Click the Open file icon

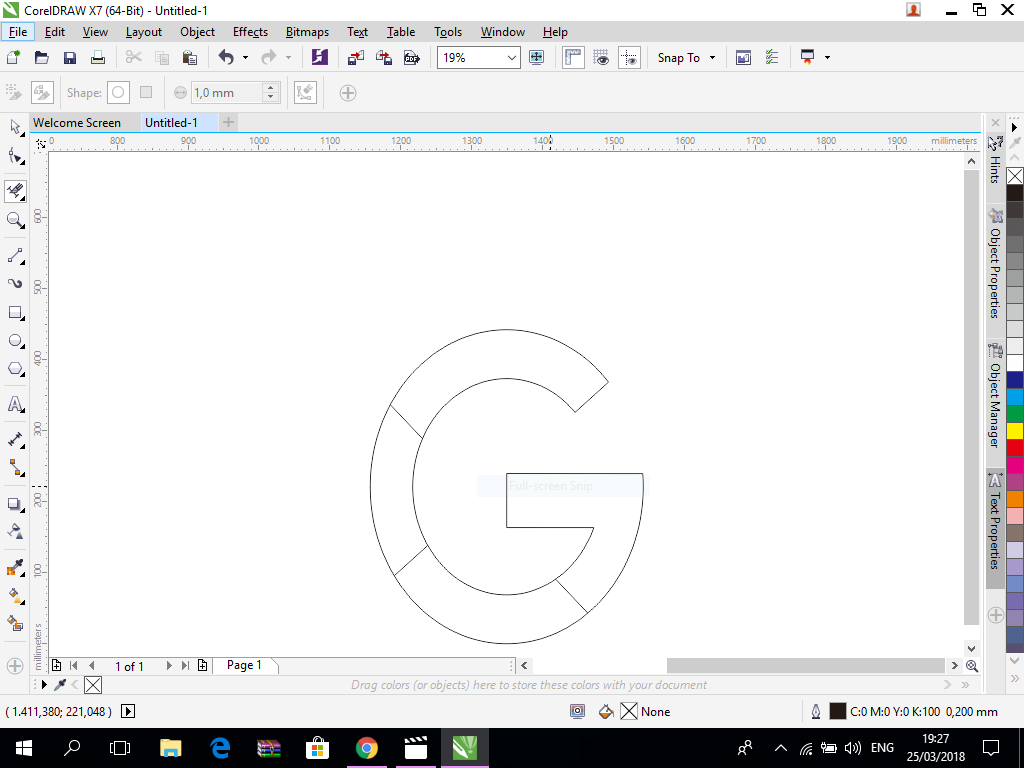[x=41, y=57]
